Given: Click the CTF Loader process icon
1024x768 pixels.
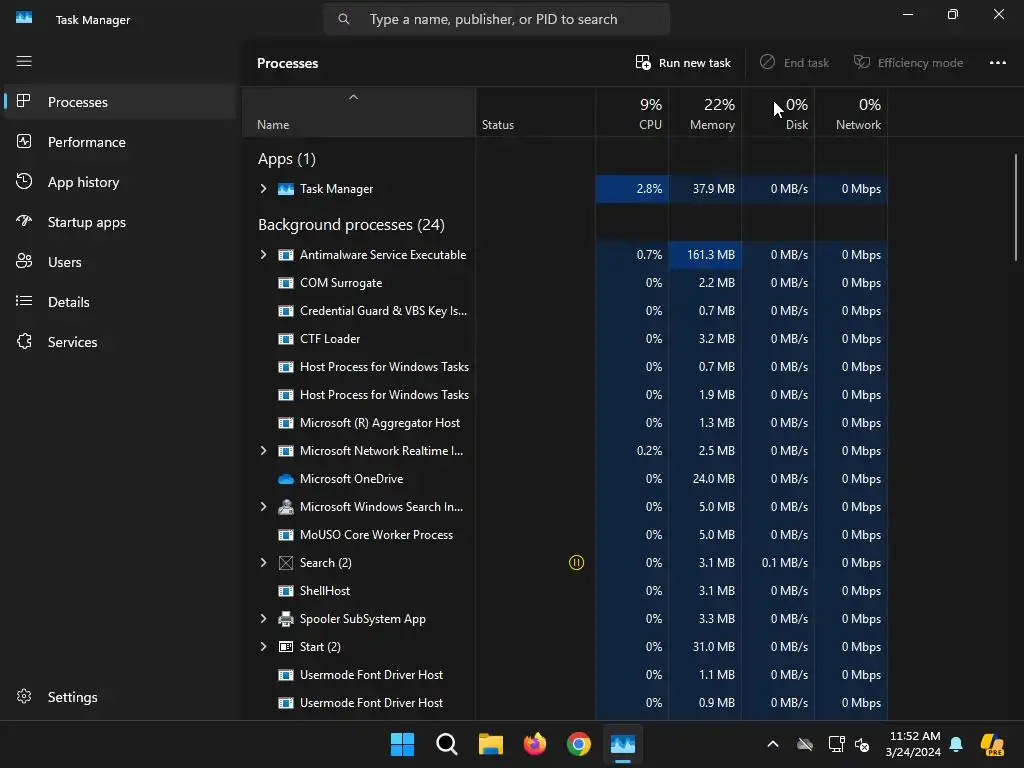Looking at the screenshot, I should [x=286, y=339].
